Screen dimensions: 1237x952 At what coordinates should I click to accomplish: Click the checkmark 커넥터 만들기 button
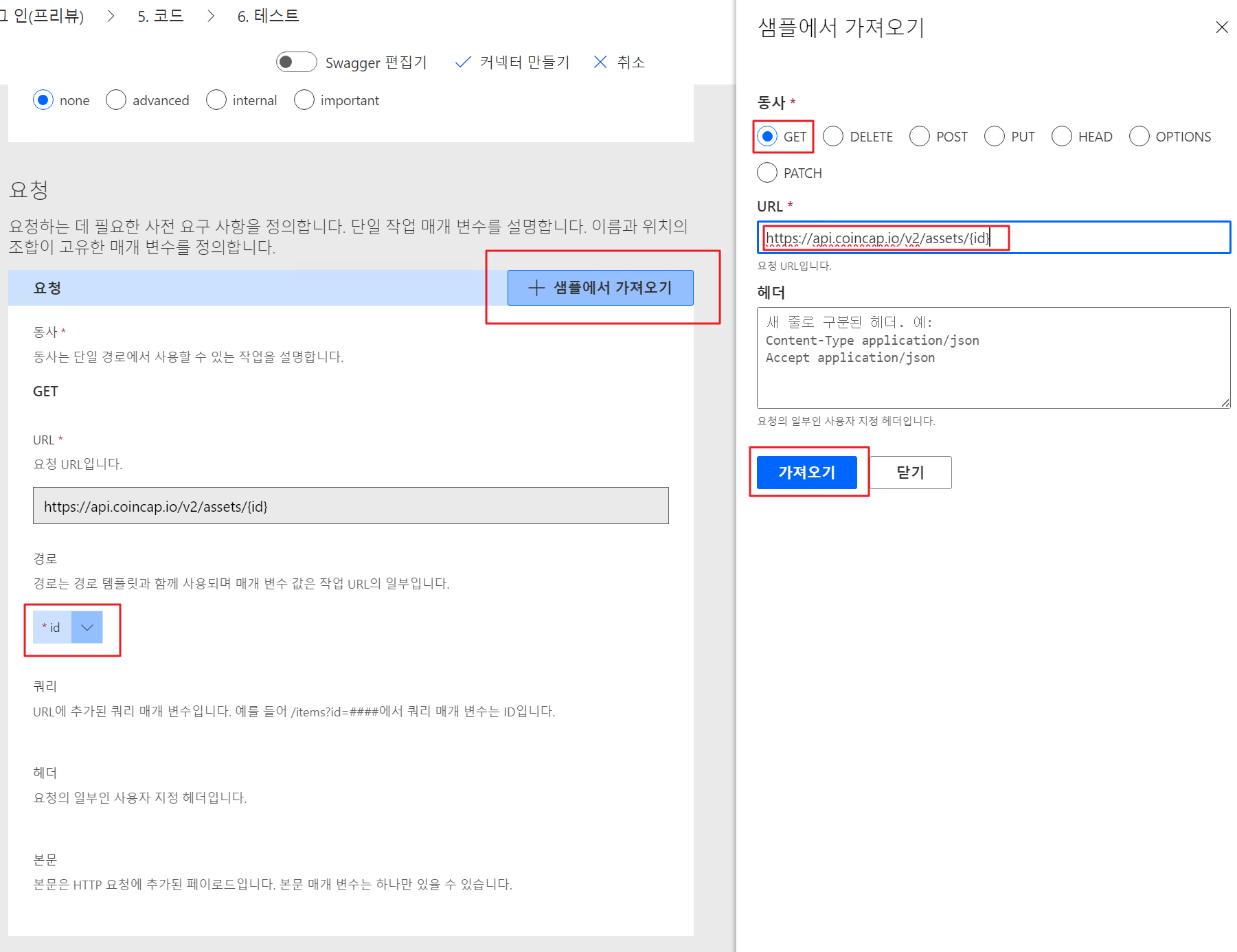[512, 62]
